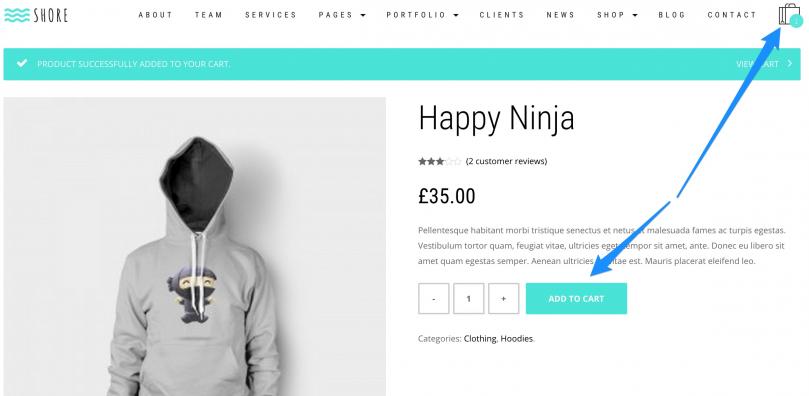Click the quantity input field
This screenshot has width=809, height=396.
click(468, 299)
